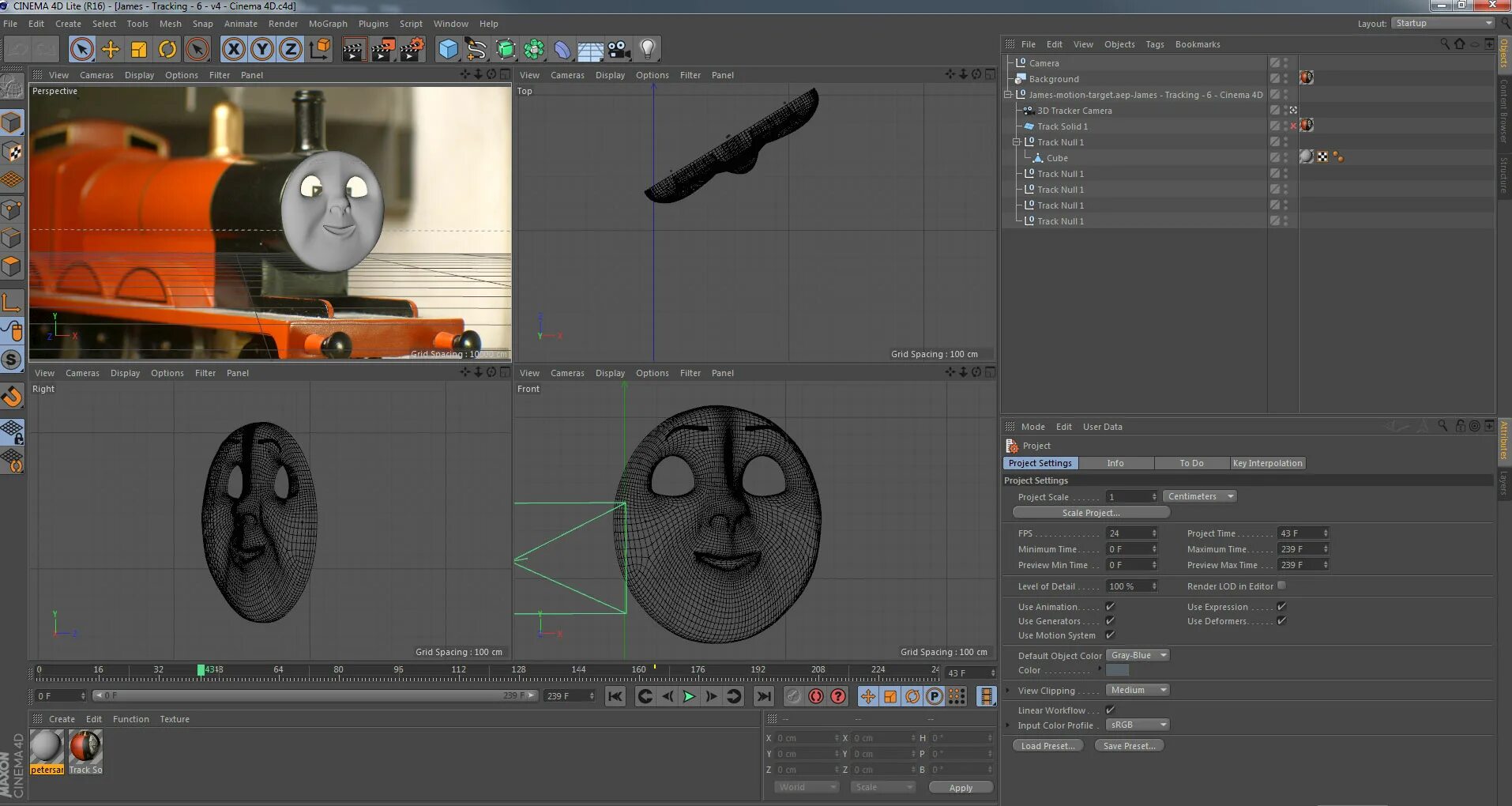Screen dimensions: 1512x806
Task: Select petersam material thumbnail
Action: pos(47,751)
